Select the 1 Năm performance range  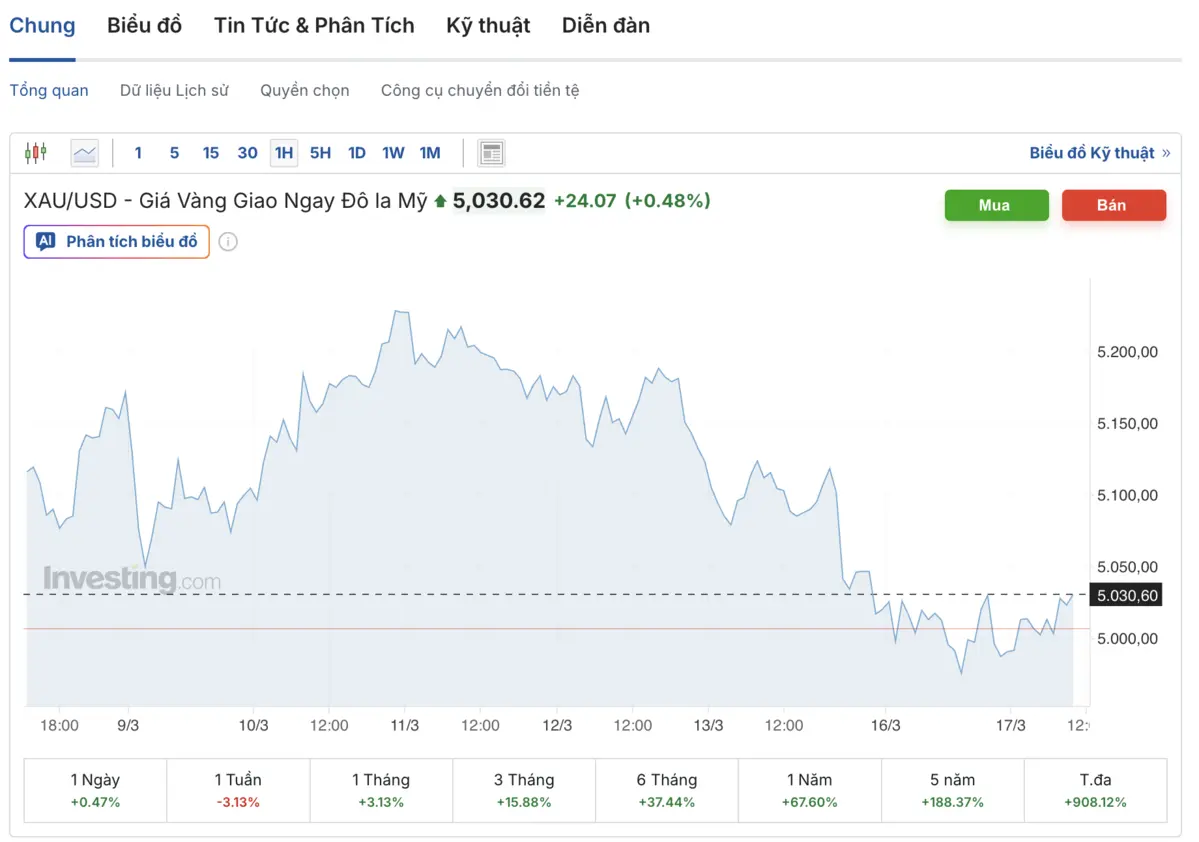[x=810, y=790]
